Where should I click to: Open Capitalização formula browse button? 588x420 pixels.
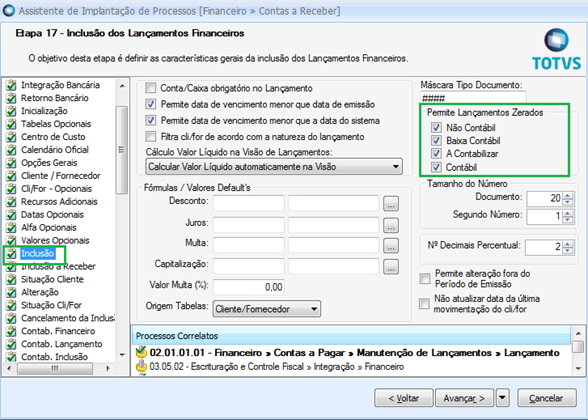391,267
